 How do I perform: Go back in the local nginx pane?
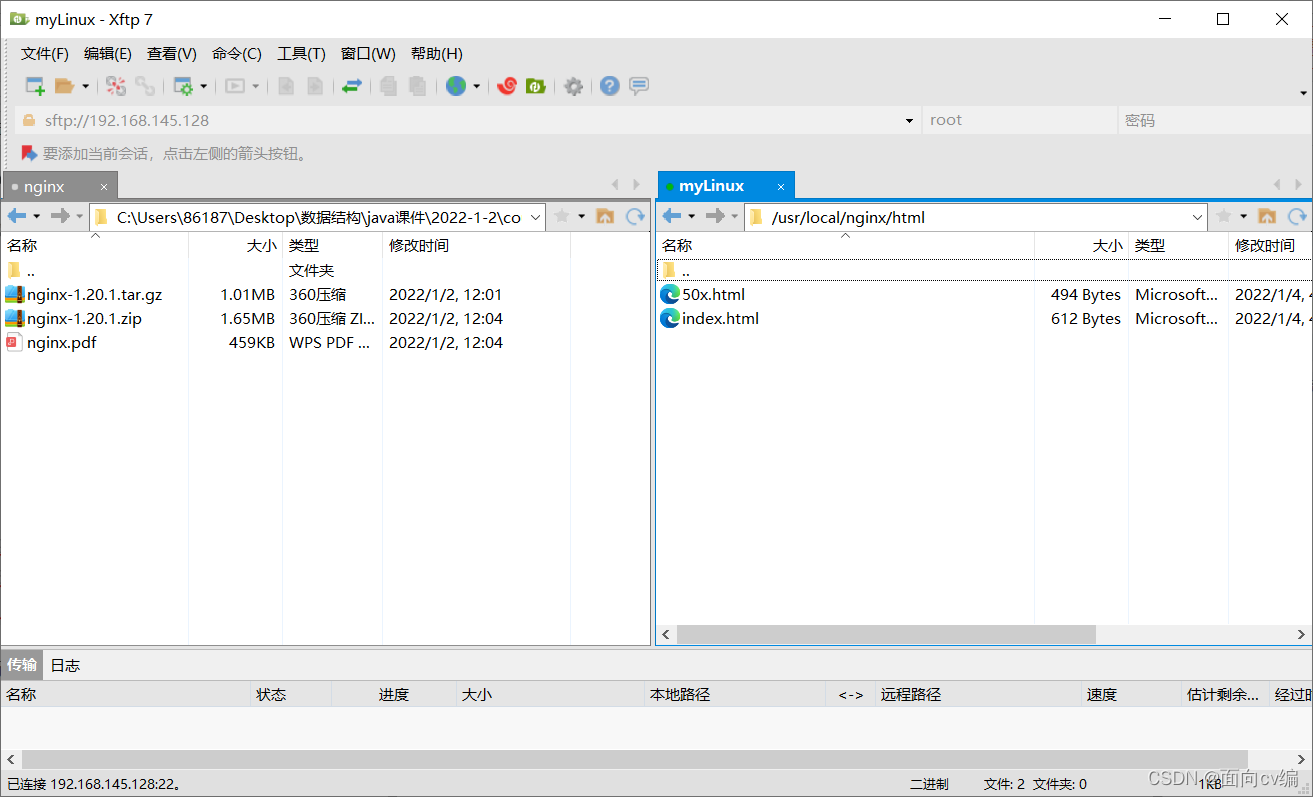(x=17, y=216)
